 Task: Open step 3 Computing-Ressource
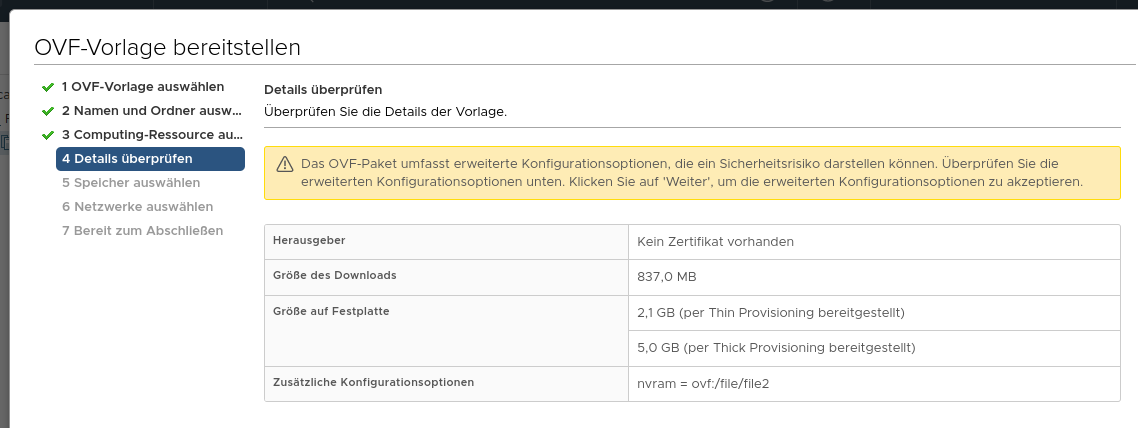point(151,135)
